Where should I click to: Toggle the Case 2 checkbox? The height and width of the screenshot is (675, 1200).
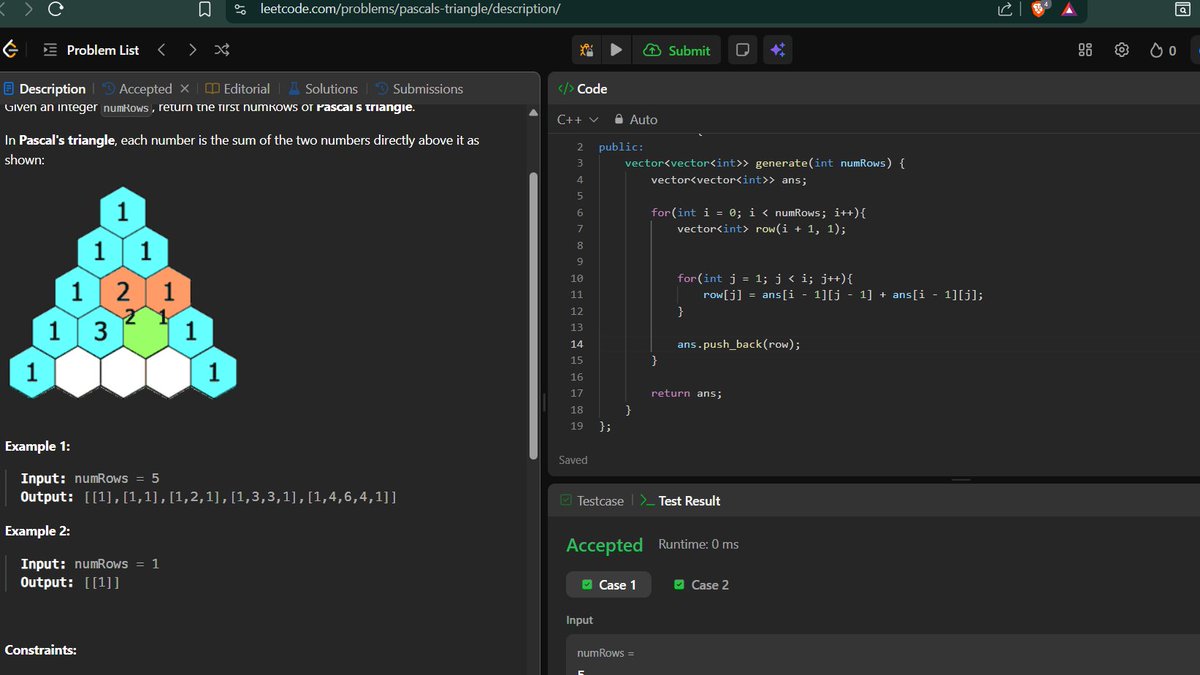coord(681,584)
